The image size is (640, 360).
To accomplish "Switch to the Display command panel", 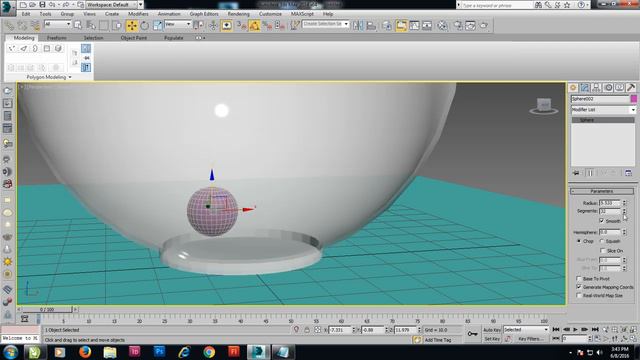I will [620, 88].
